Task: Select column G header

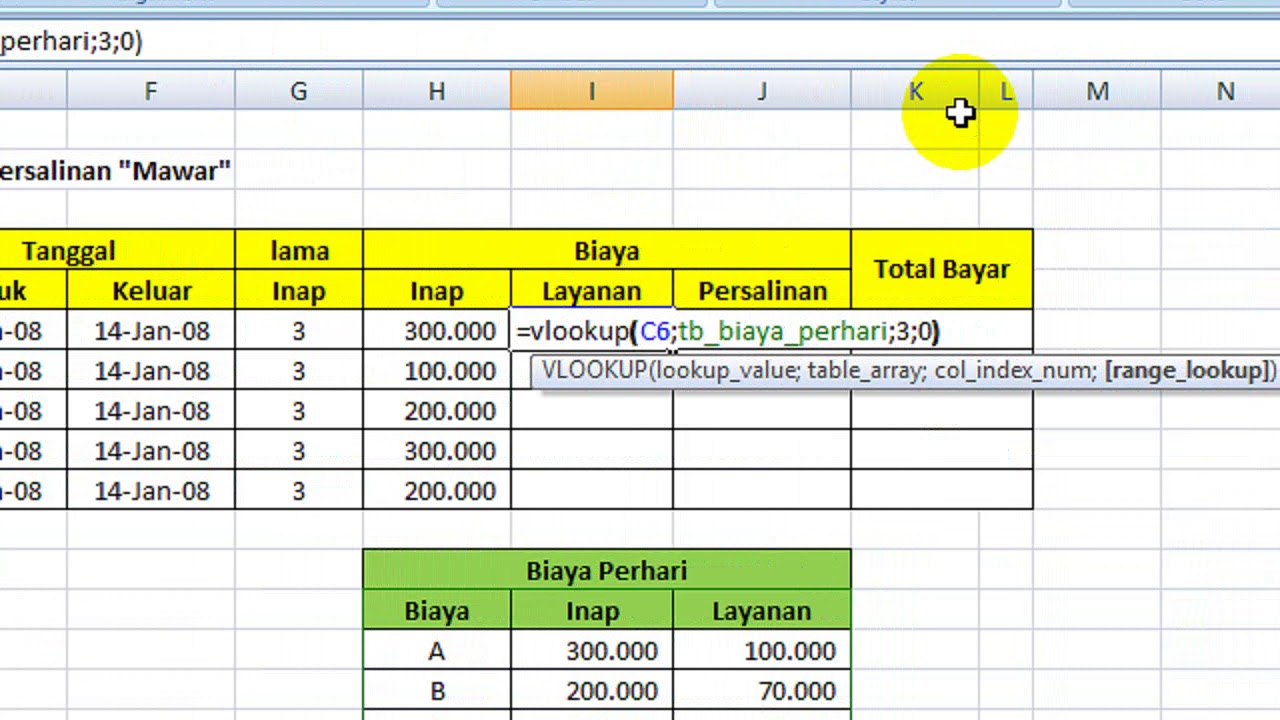Action: (299, 91)
